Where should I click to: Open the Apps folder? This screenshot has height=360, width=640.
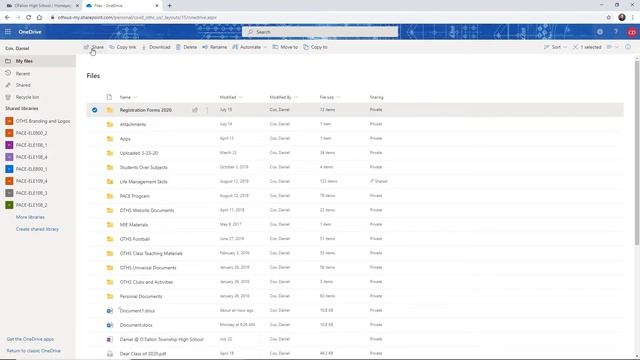[x=125, y=139]
